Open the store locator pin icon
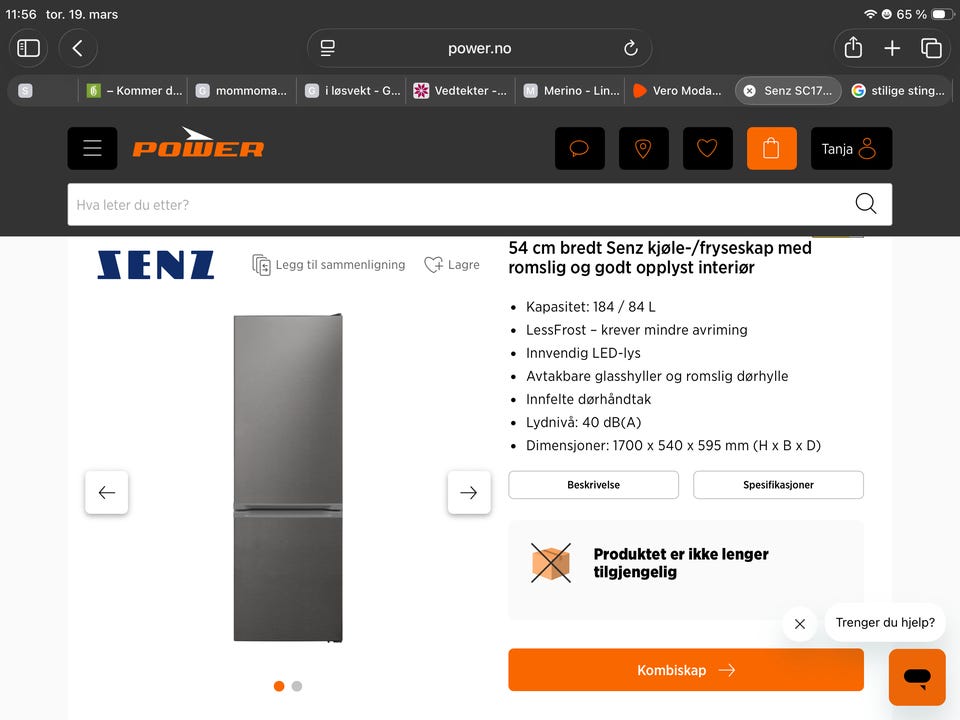Screen dimensions: 960x720 (643, 148)
